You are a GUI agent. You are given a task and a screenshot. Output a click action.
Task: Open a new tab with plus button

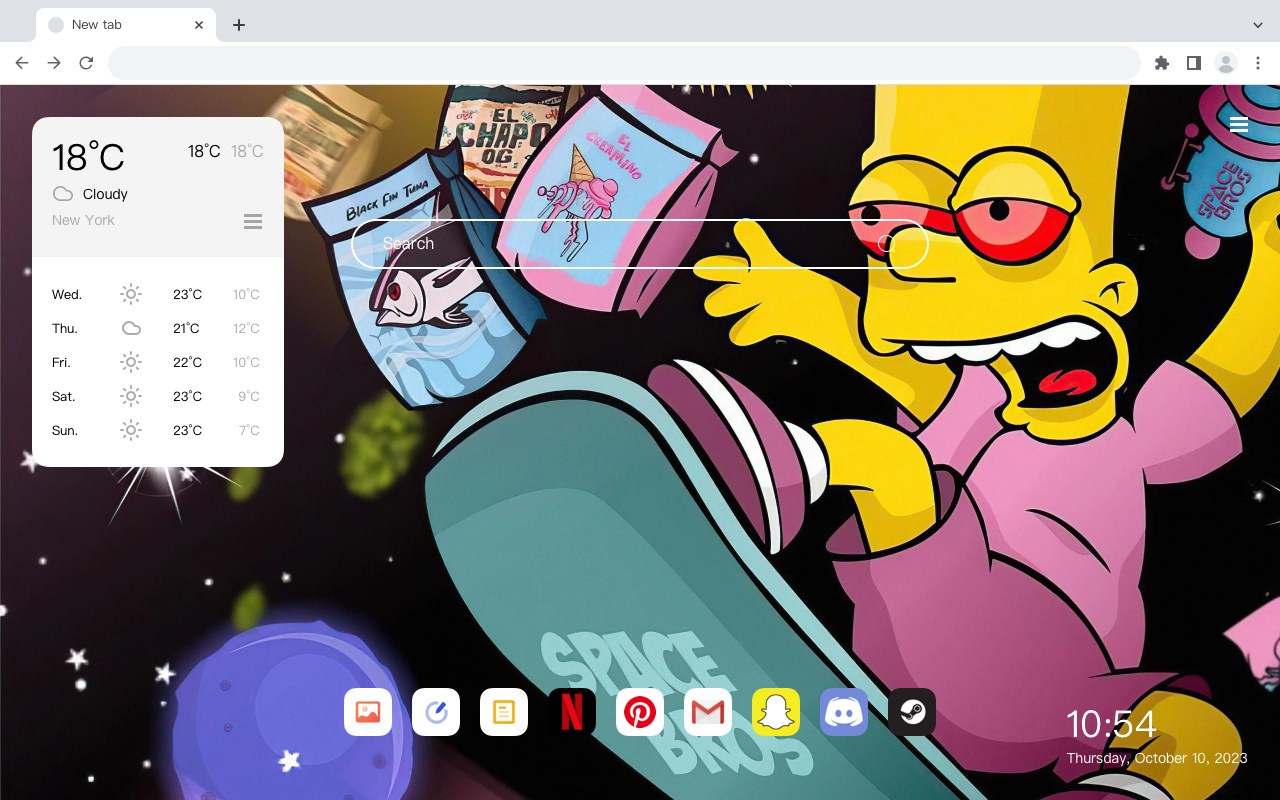click(x=238, y=25)
